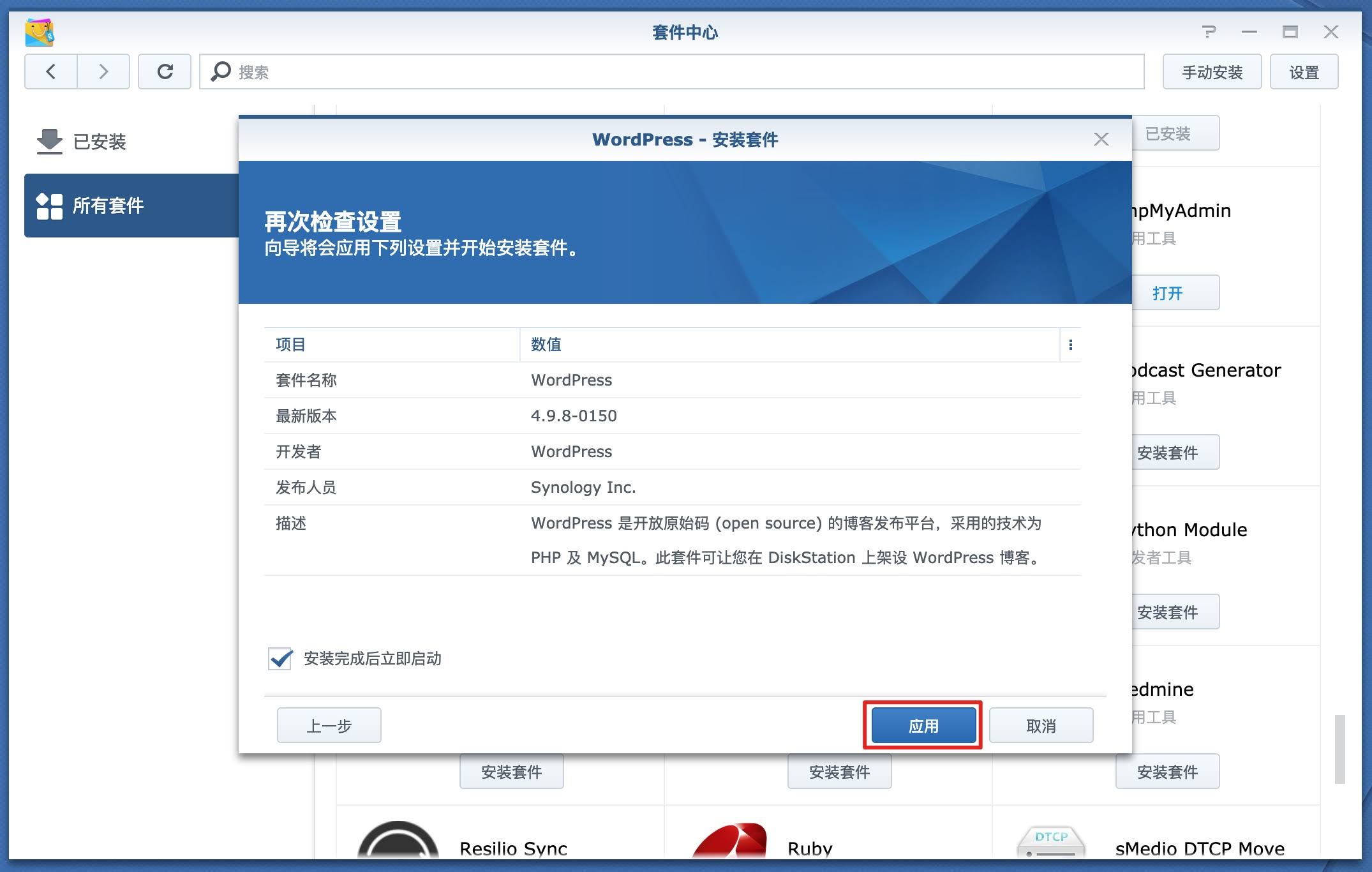Click the sMedio DTCP Move icon
This screenshot has height=872, width=1372.
coord(1050,843)
